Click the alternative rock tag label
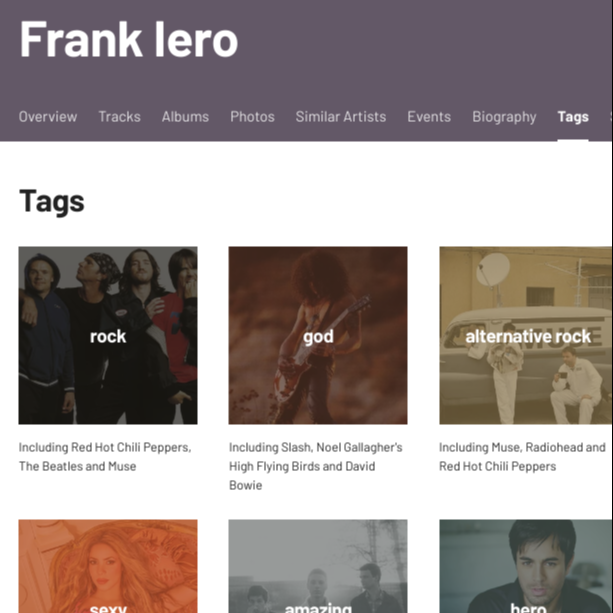Image resolution: width=613 pixels, height=613 pixels. coord(528,337)
